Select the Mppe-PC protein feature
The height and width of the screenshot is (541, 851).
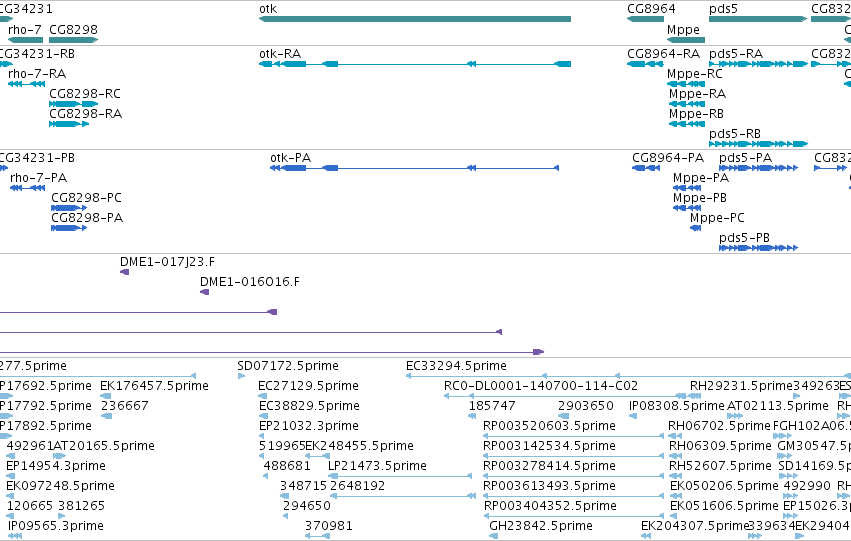(696, 228)
